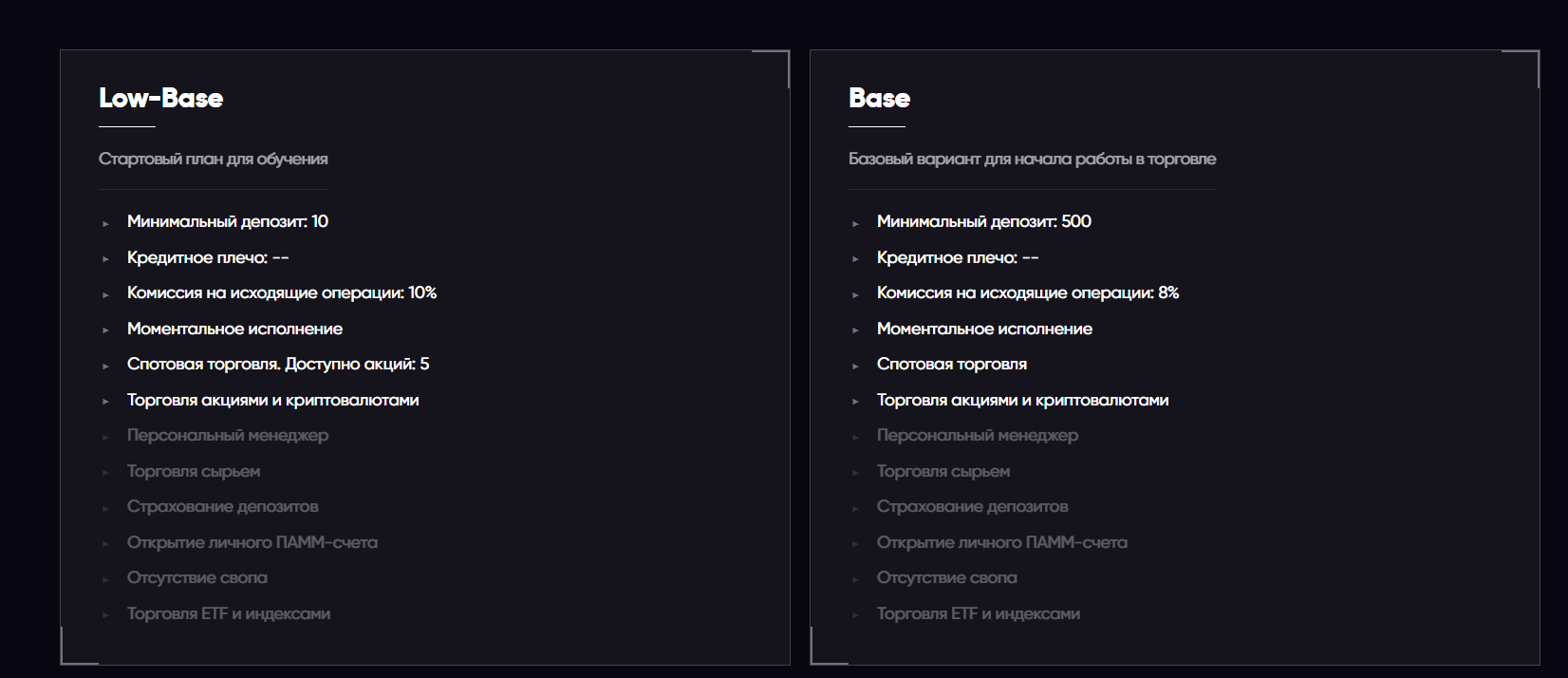Select "Стартовый план для обучения" subtitle

click(x=214, y=160)
